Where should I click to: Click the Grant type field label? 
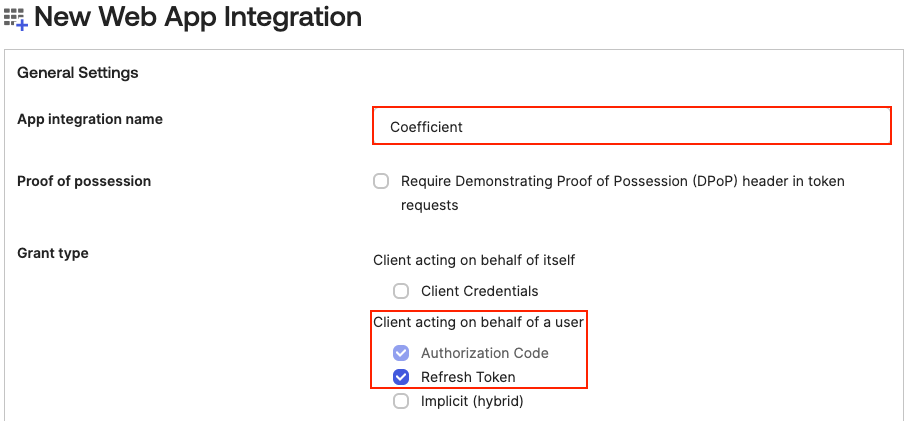[53, 253]
